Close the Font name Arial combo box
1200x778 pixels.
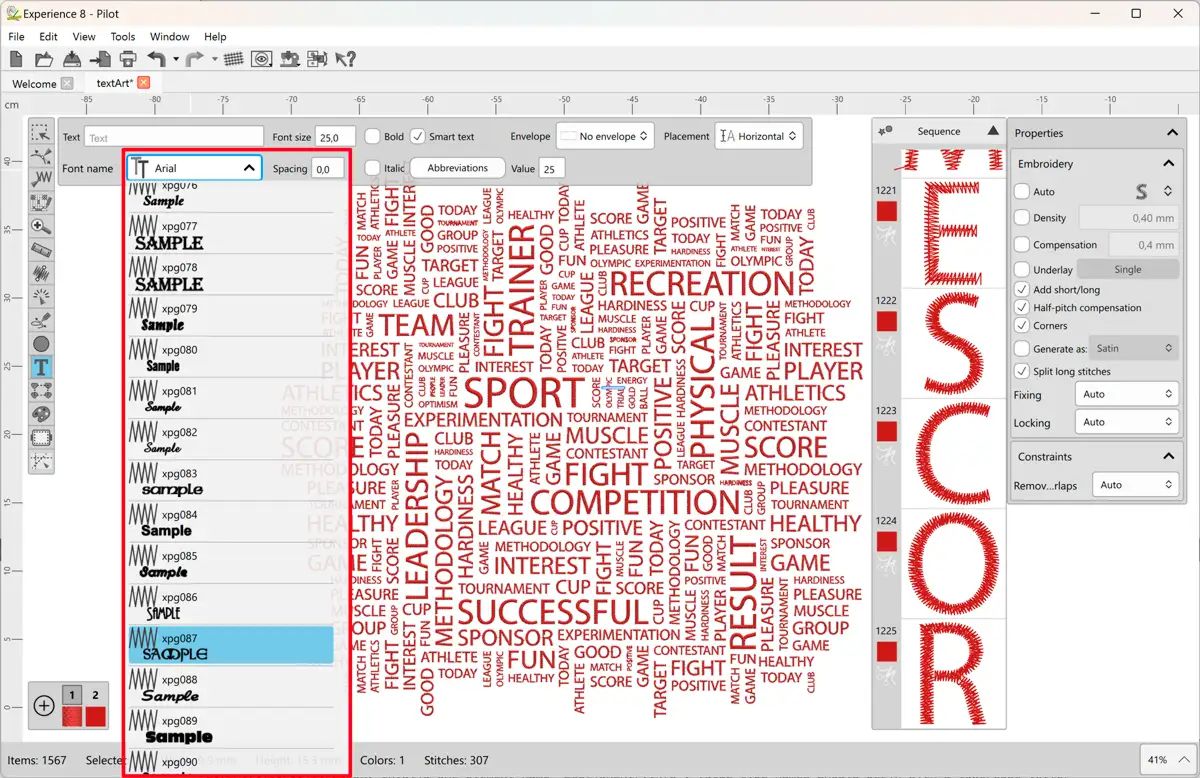(195, 169)
